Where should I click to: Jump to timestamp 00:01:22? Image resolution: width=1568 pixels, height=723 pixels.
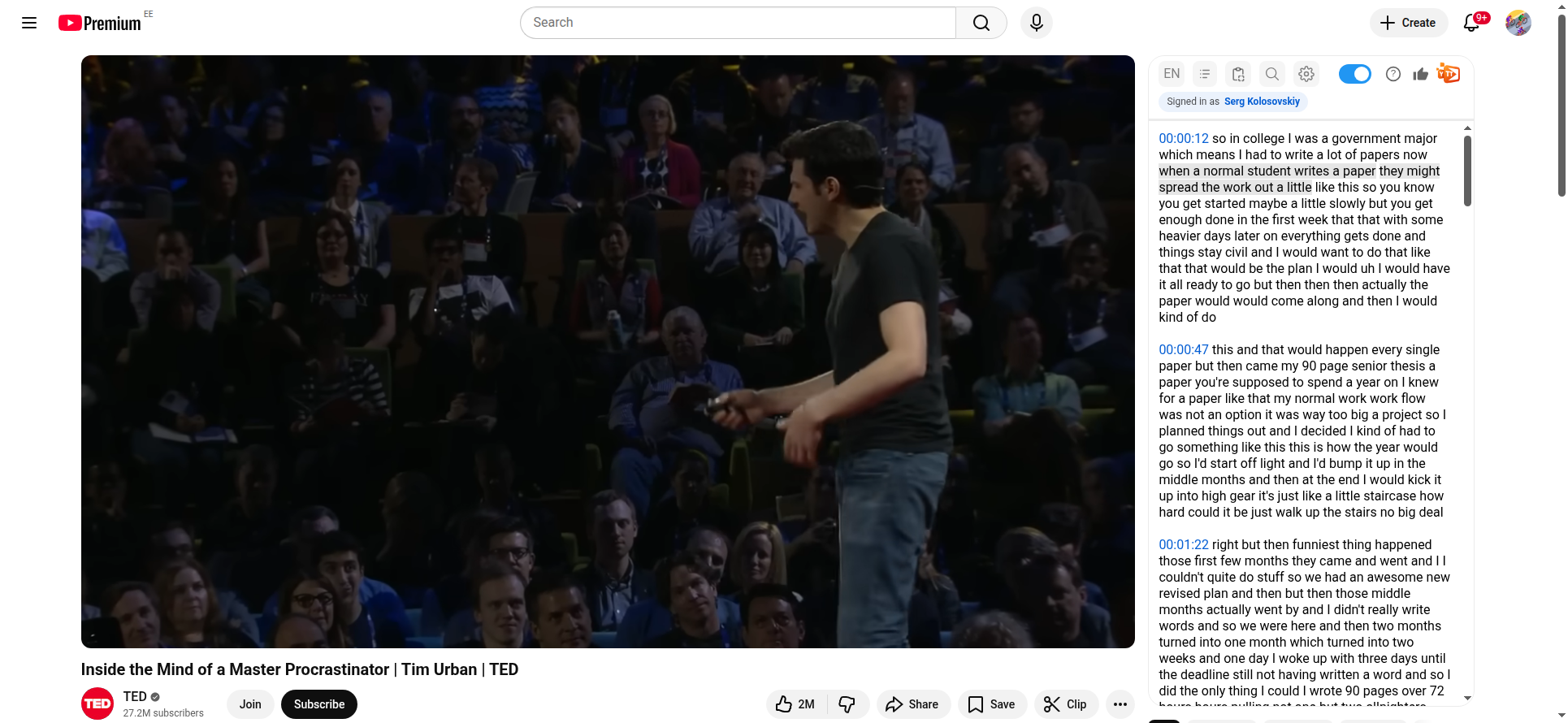pos(1184,544)
